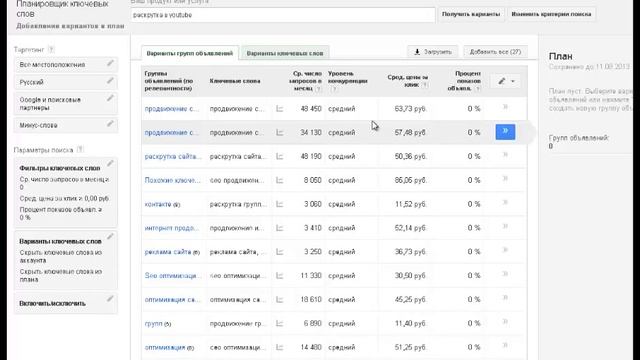Open help icon next to Параметры поиска
640x360 pixels.
pos(80,149)
